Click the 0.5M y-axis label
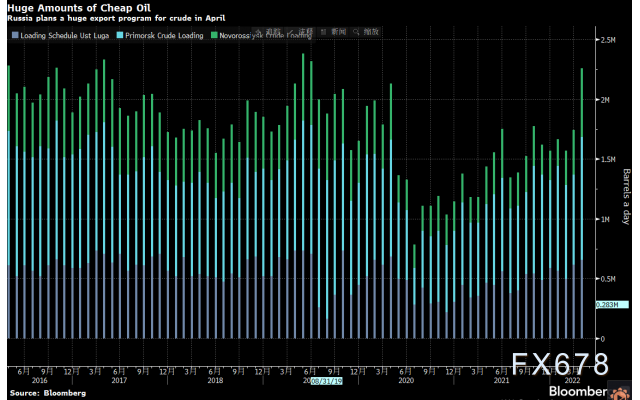The image size is (640, 400). 608,279
